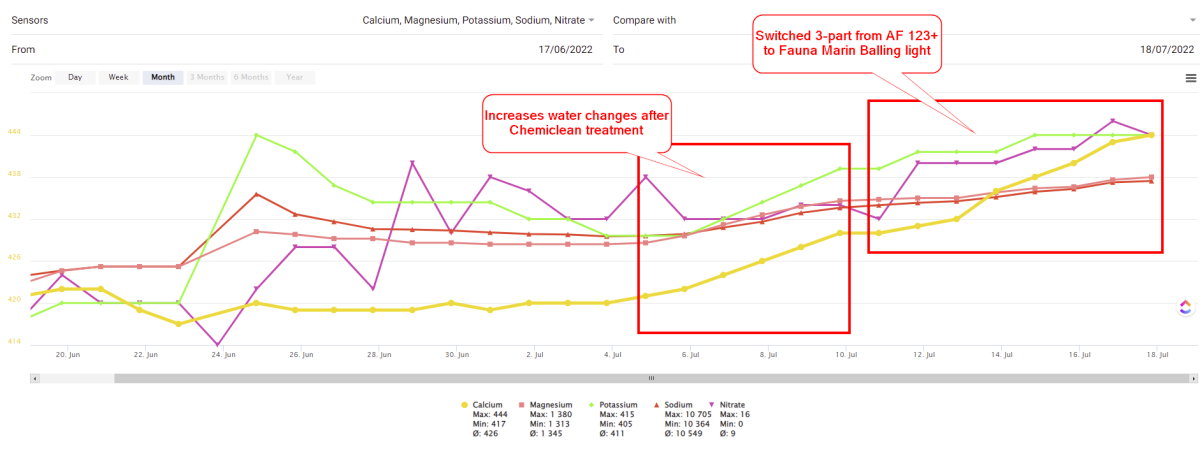Image resolution: width=1200 pixels, height=454 pixels.
Task: Click the ClickUp floating logo icon
Action: coord(1185,307)
